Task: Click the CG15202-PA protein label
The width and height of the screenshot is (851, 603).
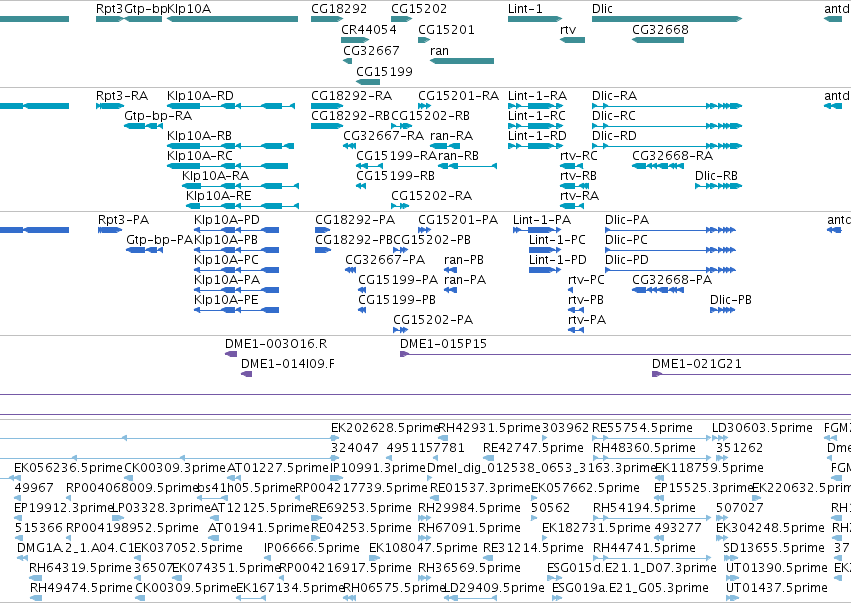Action: [433, 320]
